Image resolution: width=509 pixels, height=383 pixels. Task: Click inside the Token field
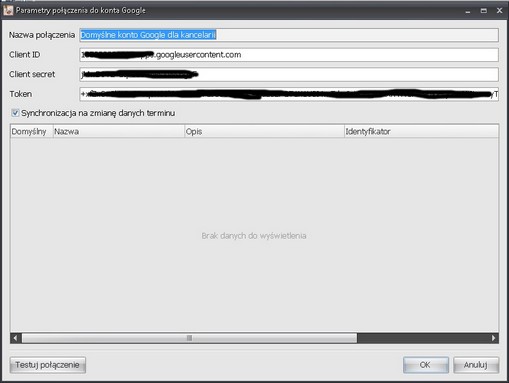tap(289, 94)
